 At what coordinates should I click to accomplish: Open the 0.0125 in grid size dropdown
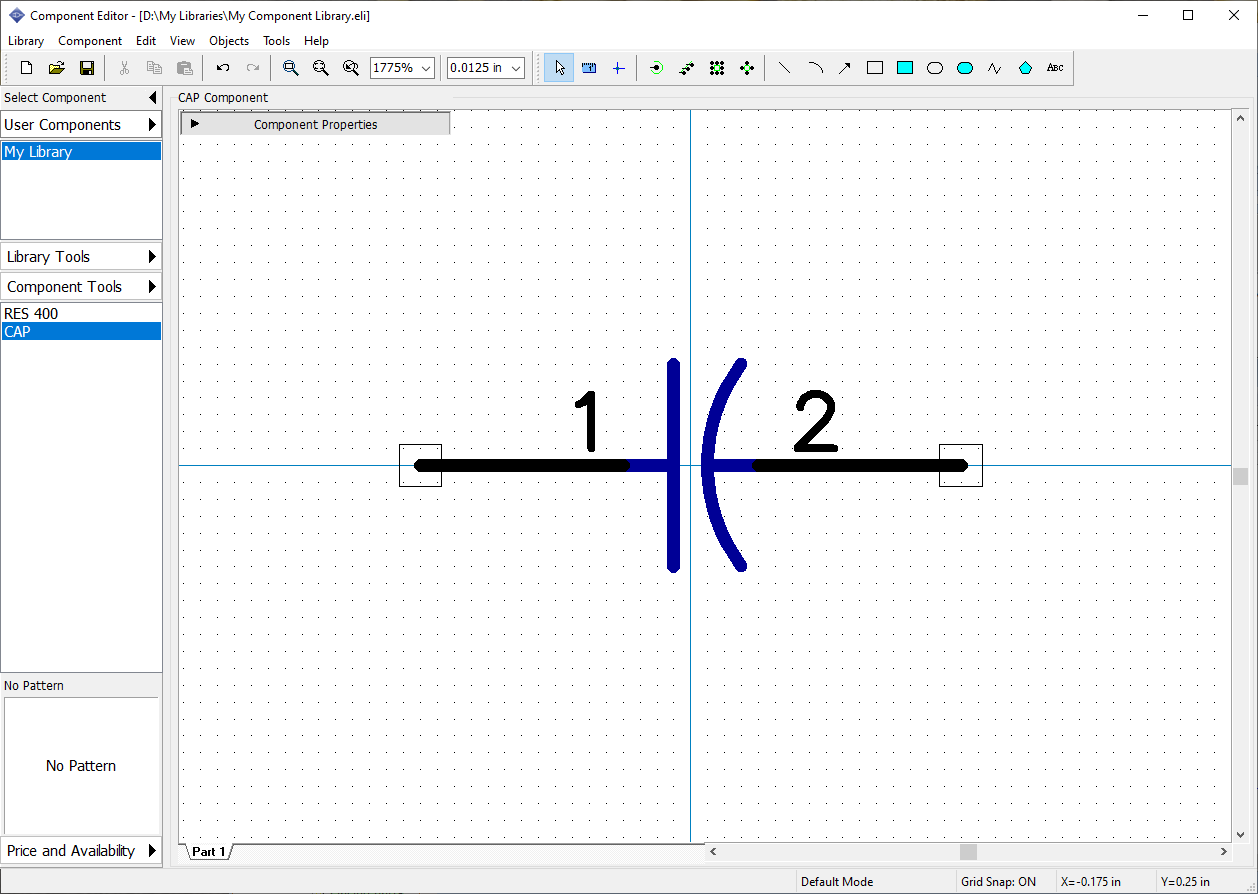pyautogui.click(x=516, y=68)
